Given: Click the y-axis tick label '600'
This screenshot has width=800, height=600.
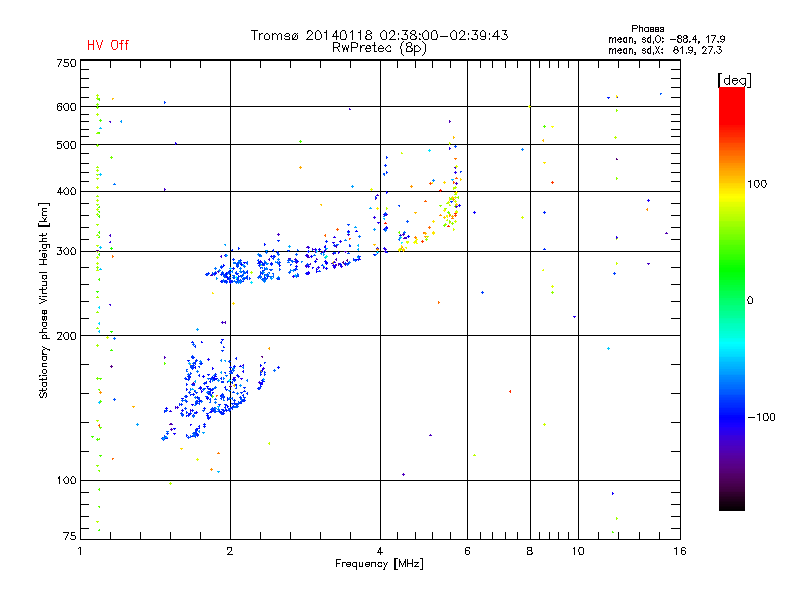Looking at the screenshot, I should tap(66, 107).
